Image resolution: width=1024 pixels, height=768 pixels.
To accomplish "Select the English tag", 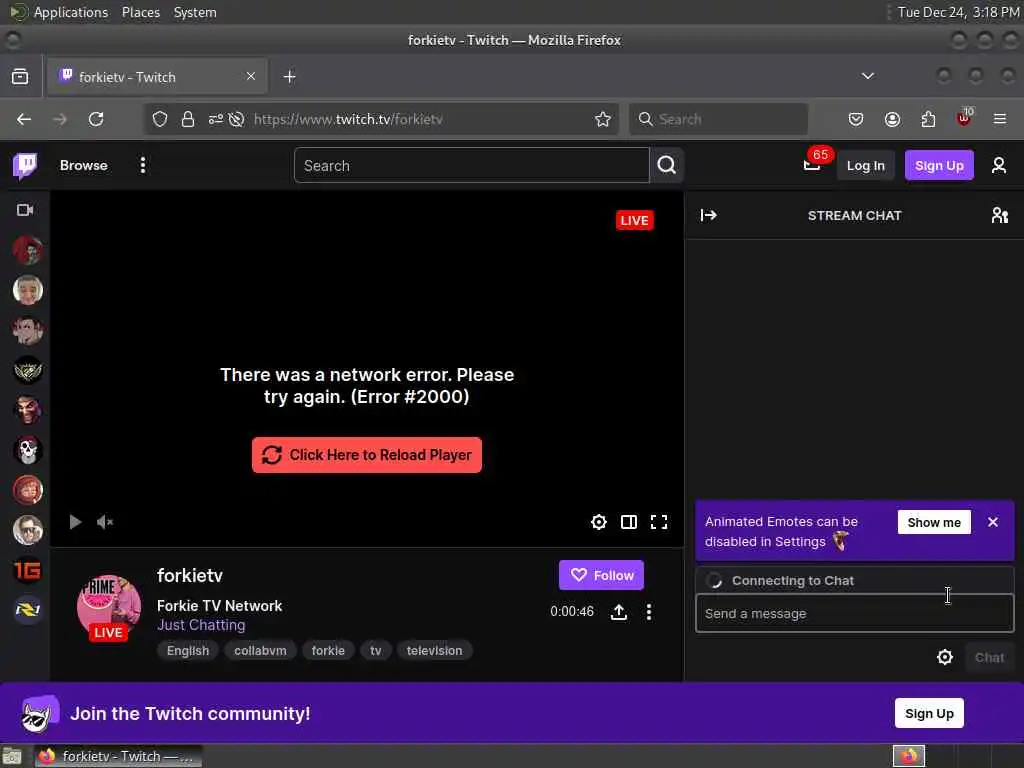I will (x=188, y=650).
